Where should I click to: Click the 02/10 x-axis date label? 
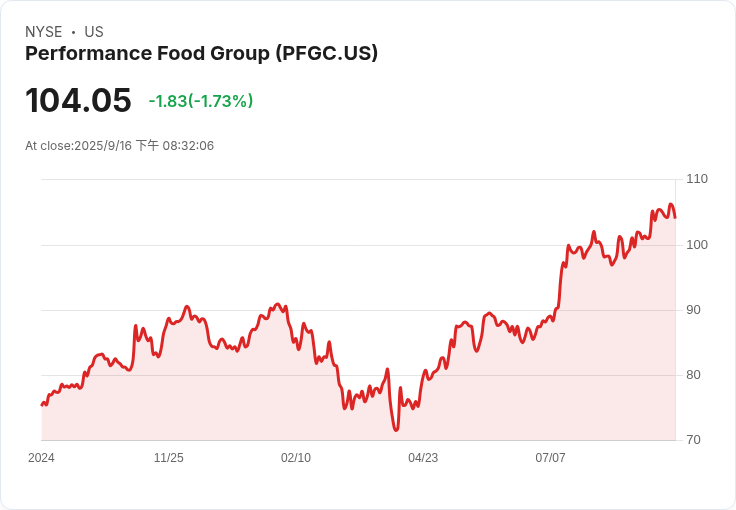click(295, 458)
